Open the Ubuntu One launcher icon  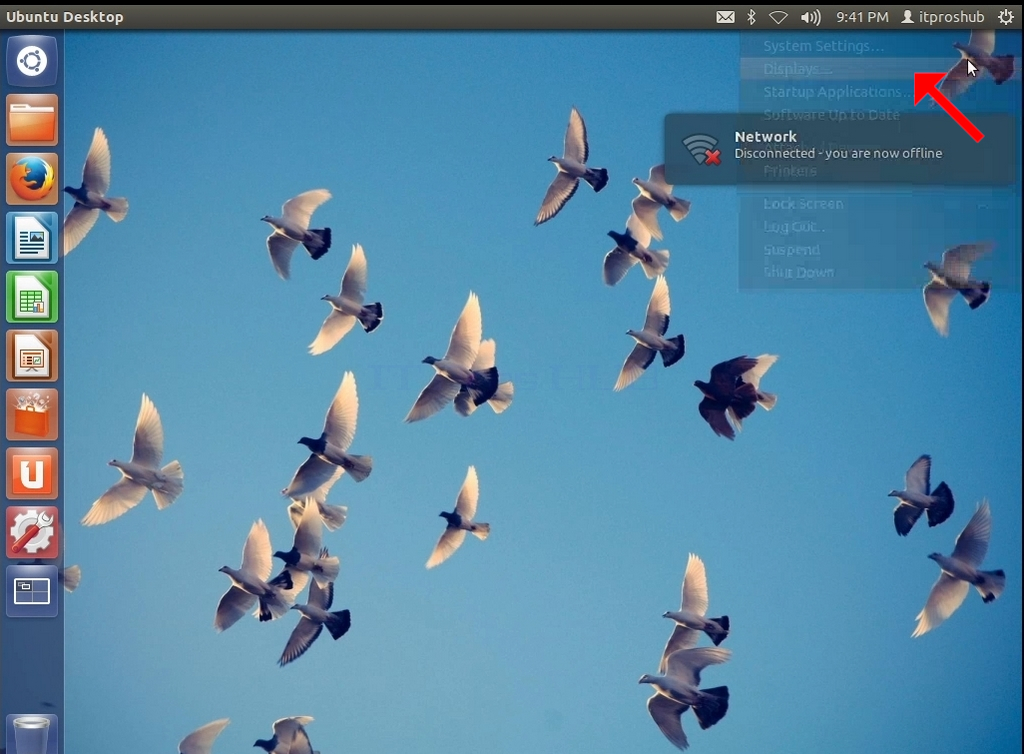pos(32,473)
